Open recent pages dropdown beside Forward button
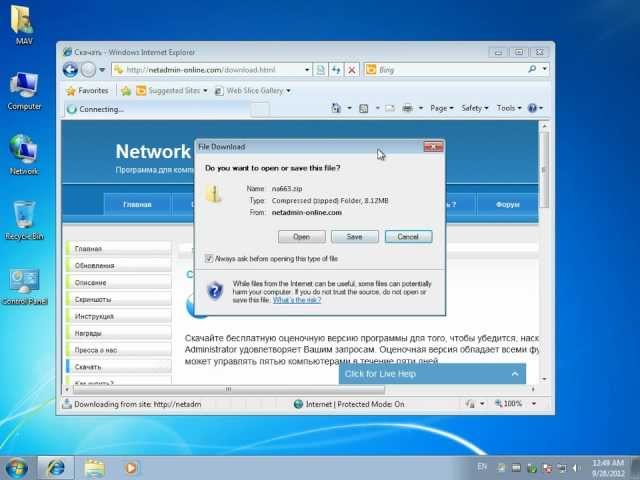The height and width of the screenshot is (480, 640). (102, 70)
